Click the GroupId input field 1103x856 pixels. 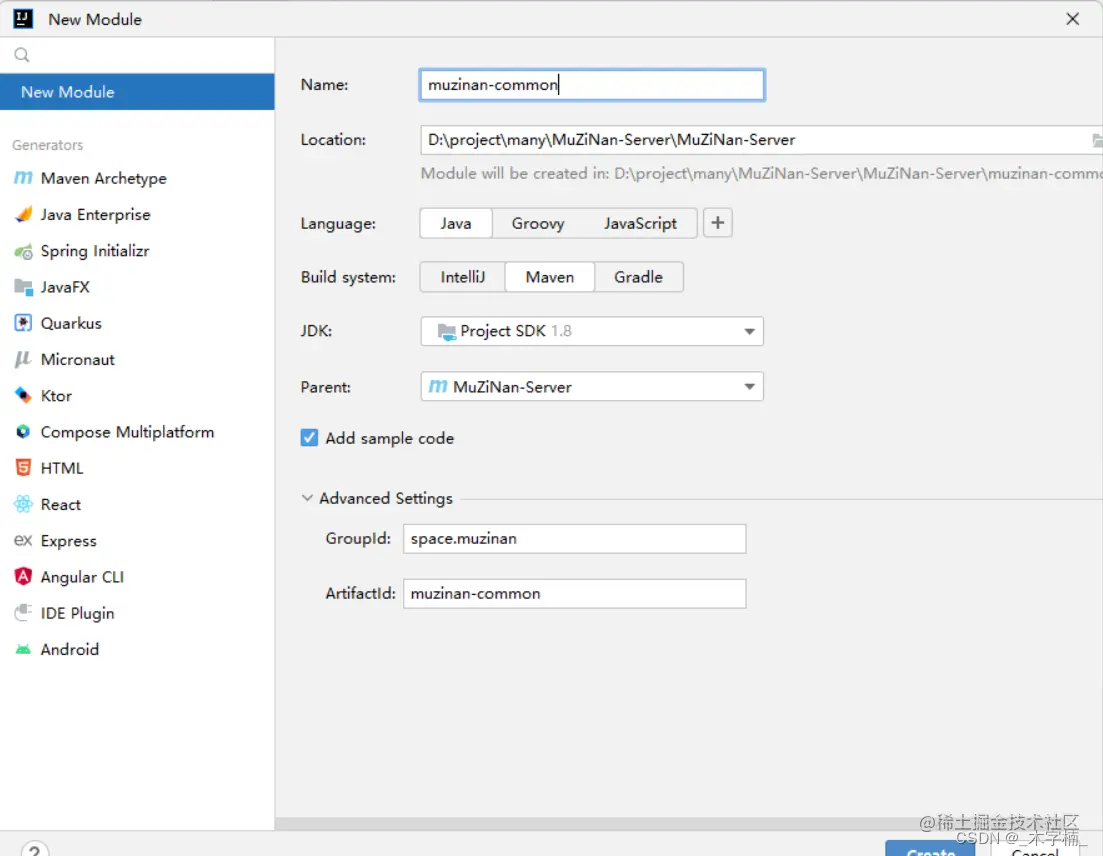click(x=574, y=539)
